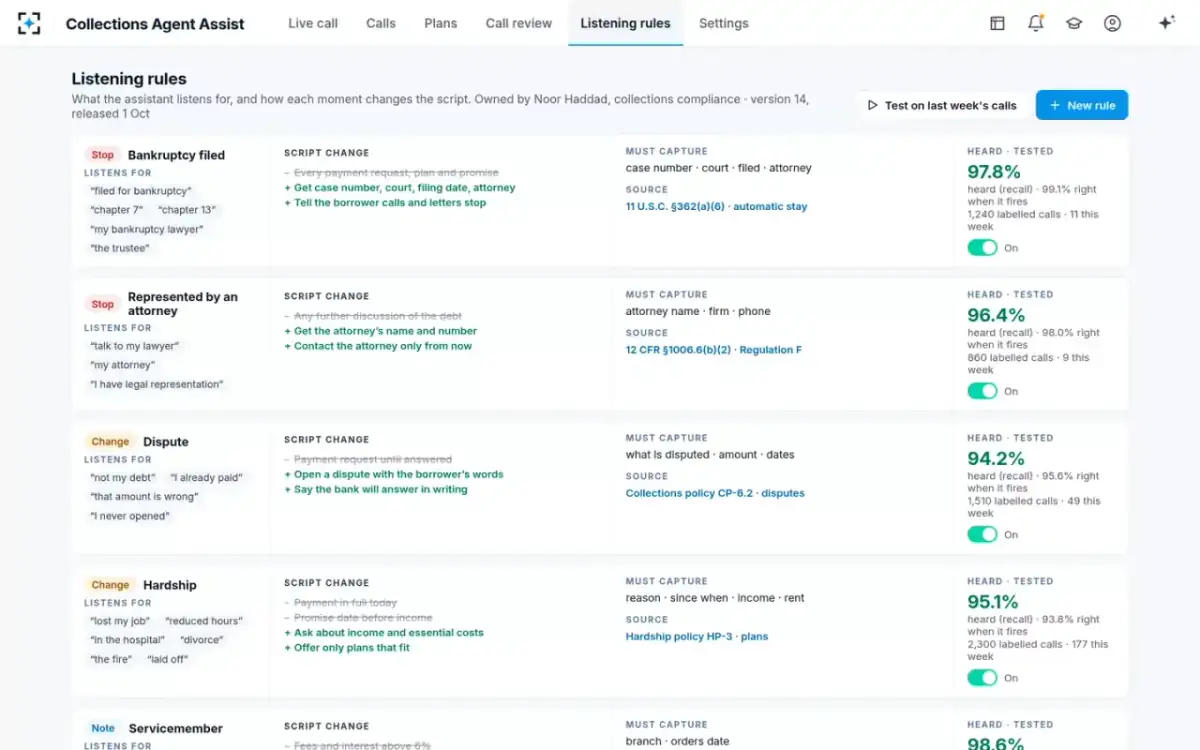Click the "that amount is wrong" phrase
Viewport: 1200px width, 750px height.
(145, 497)
